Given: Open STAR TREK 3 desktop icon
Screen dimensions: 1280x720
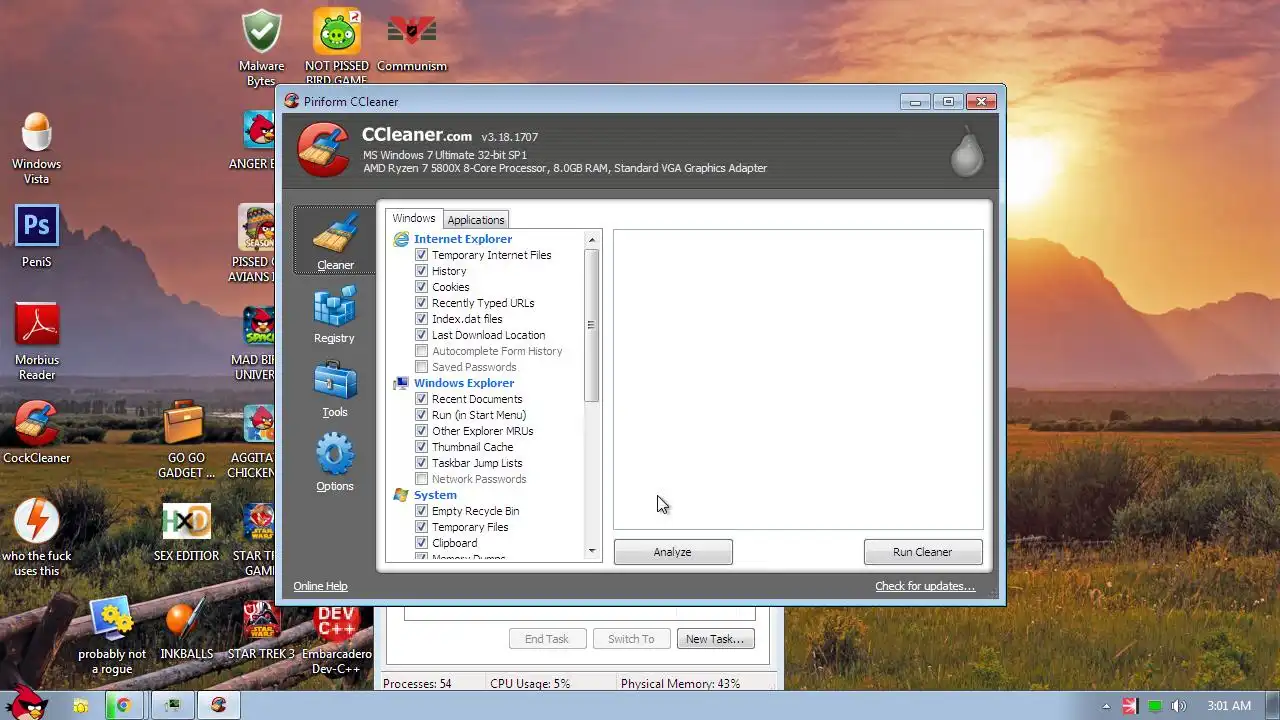Looking at the screenshot, I should 261,629.
